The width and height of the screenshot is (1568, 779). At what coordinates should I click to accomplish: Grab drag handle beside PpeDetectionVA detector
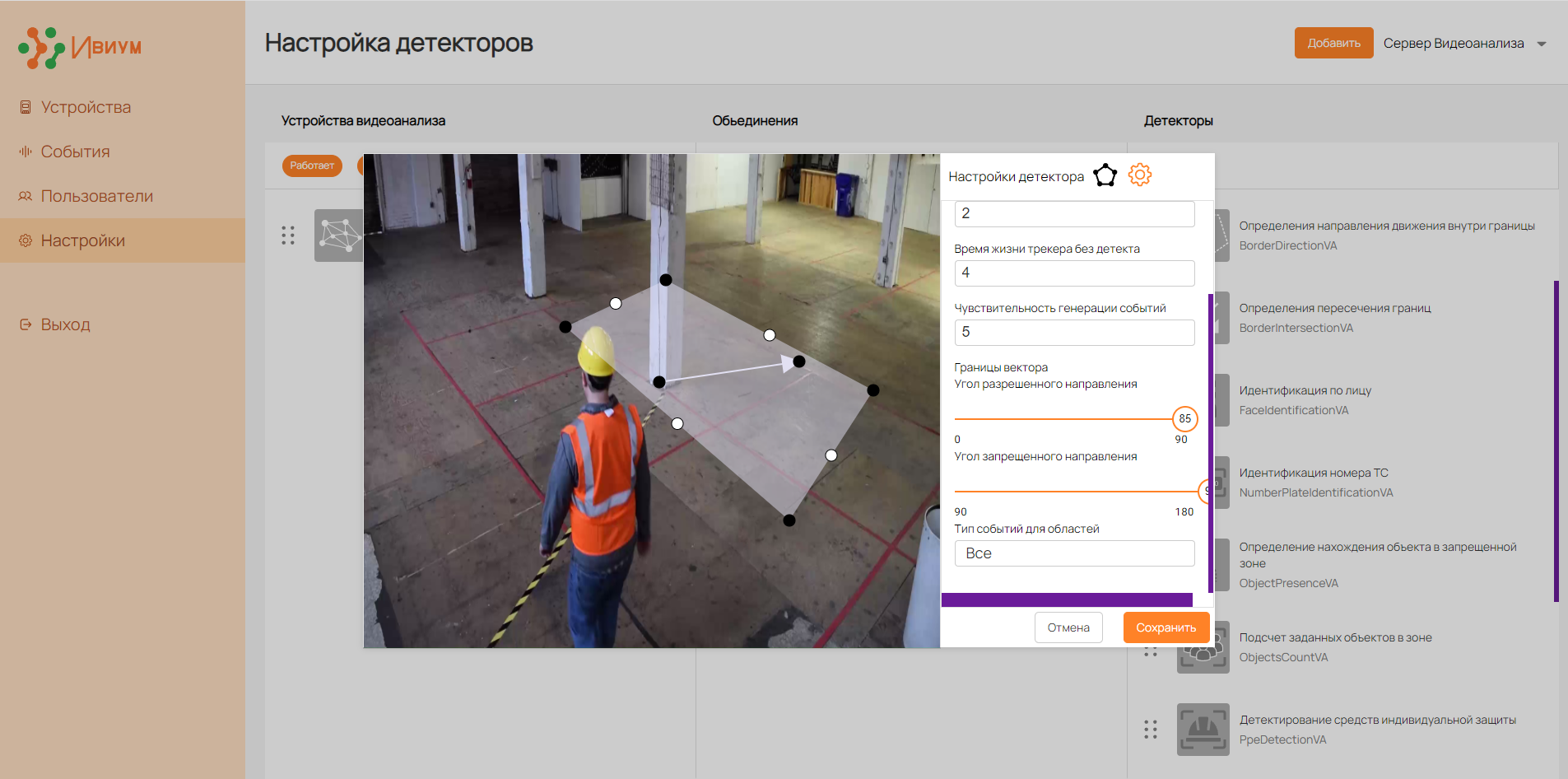[x=1151, y=730]
